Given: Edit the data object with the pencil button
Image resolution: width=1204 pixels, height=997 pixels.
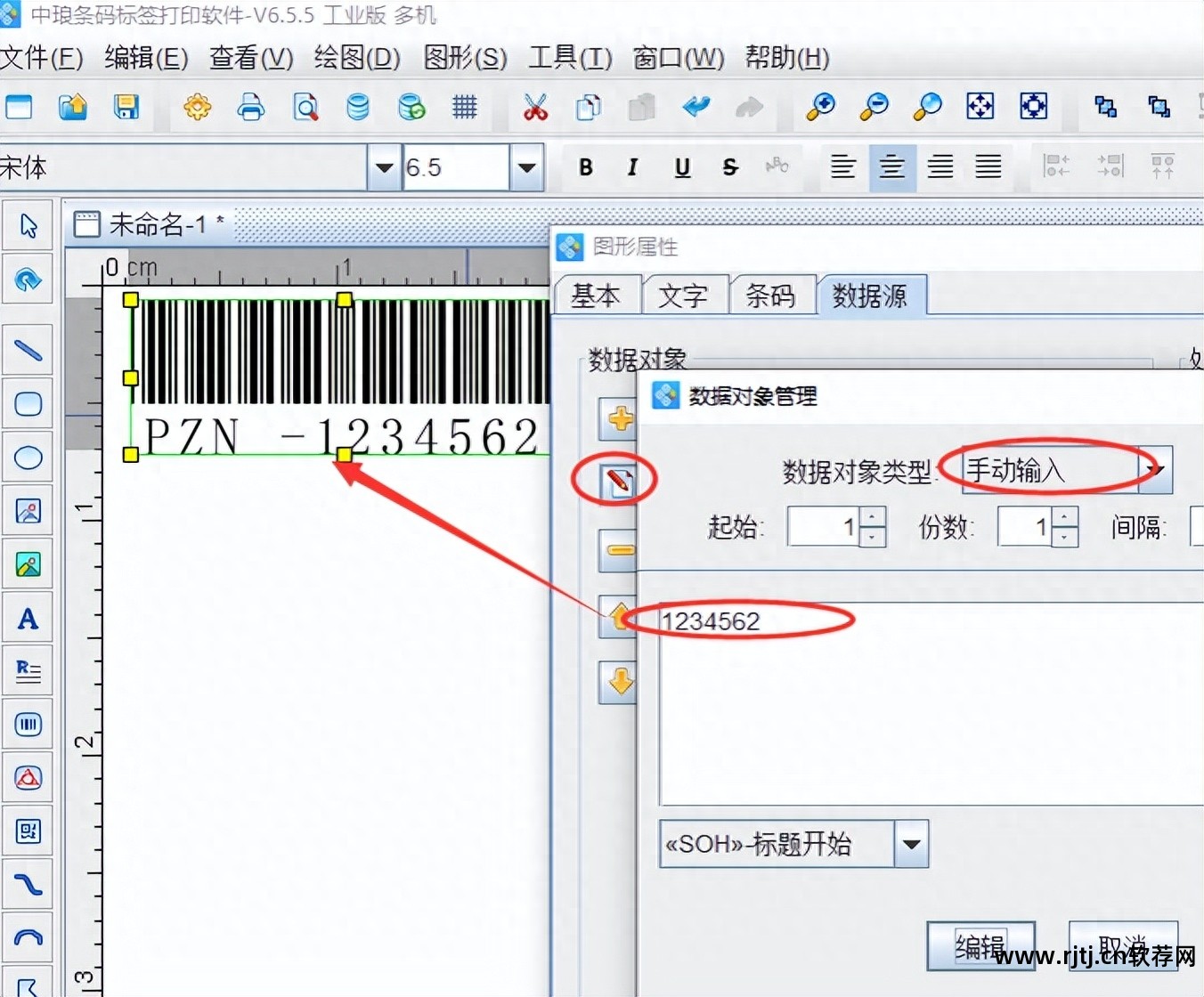Looking at the screenshot, I should point(618,482).
